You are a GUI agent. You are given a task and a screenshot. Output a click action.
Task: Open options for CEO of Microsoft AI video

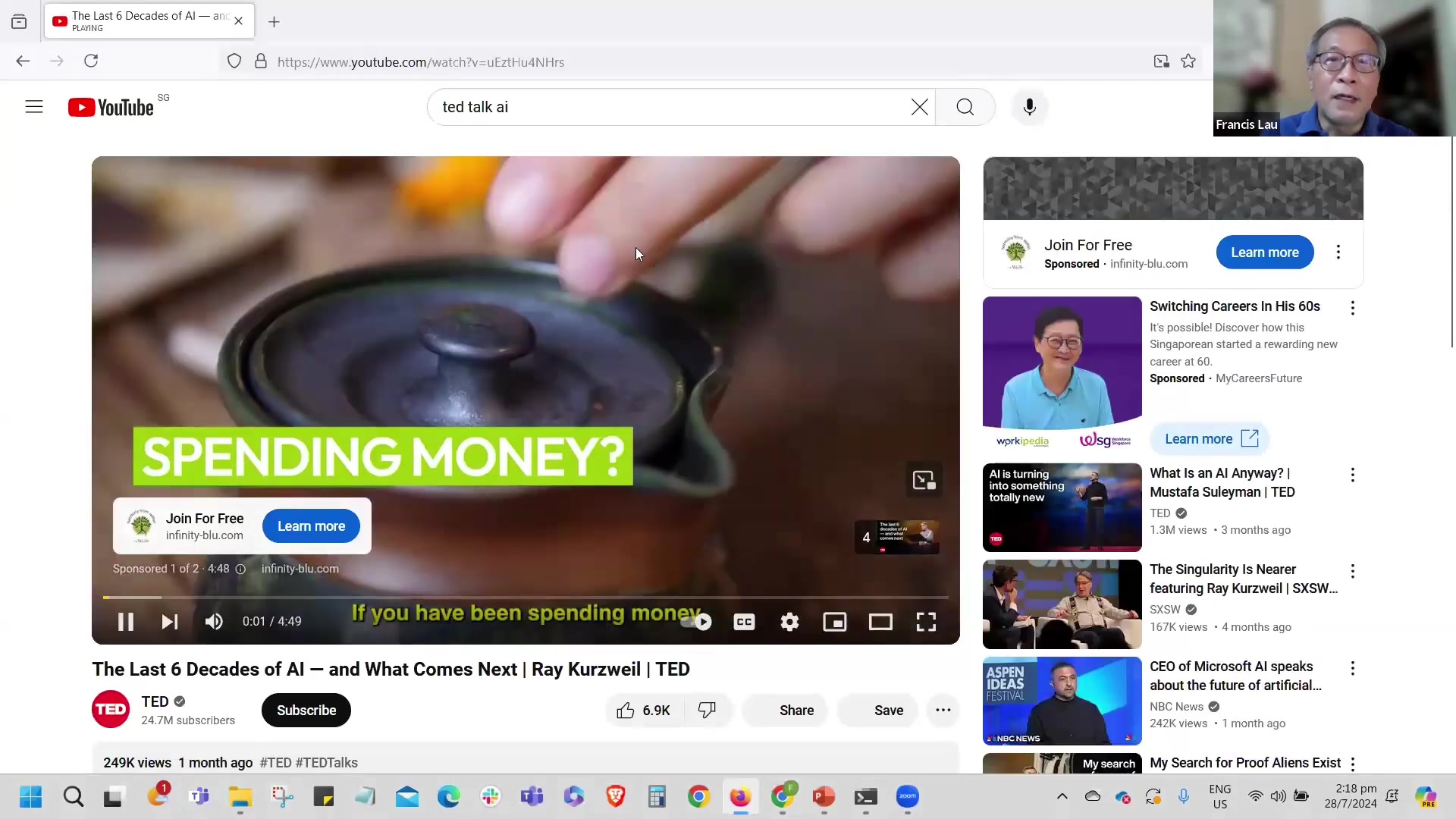[1353, 668]
